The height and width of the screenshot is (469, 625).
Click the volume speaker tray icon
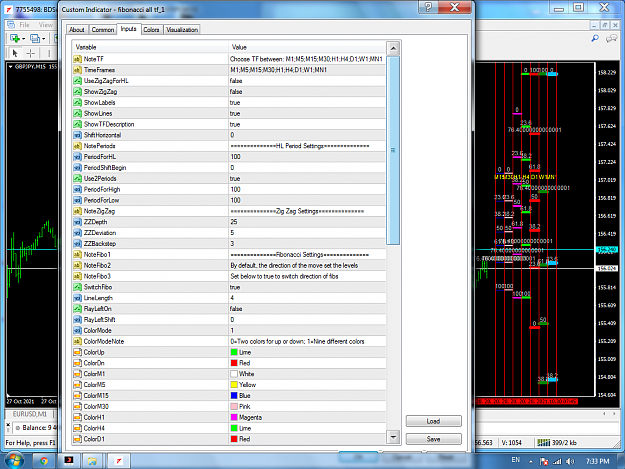tap(570, 461)
